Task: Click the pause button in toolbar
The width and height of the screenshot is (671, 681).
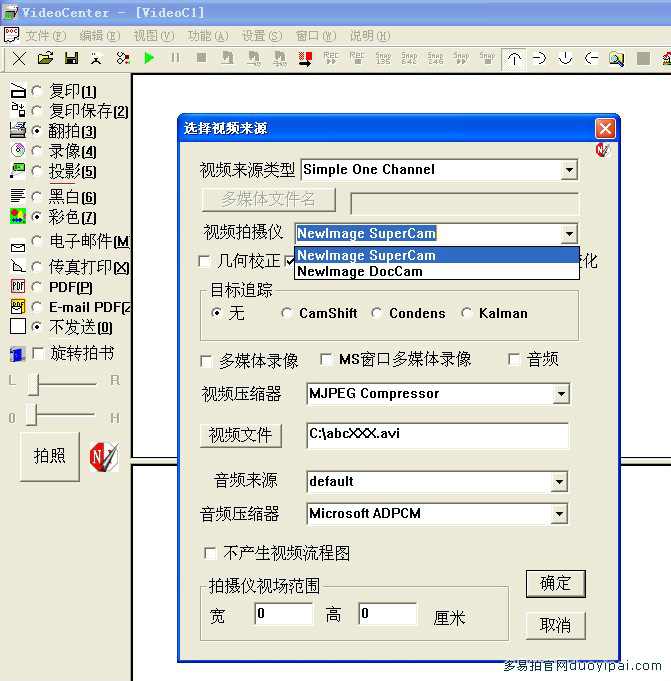Action: (x=175, y=58)
